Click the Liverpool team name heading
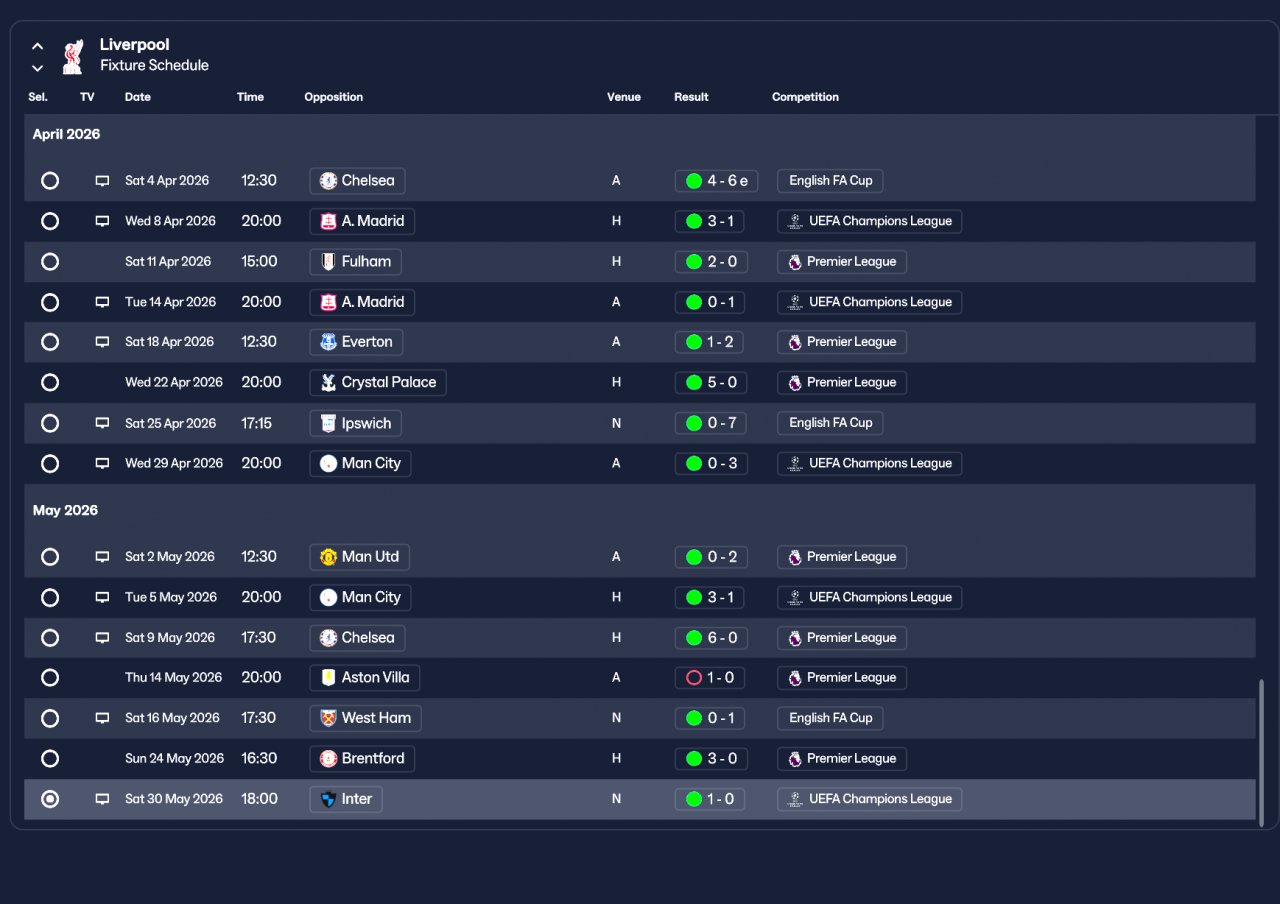This screenshot has width=1280, height=904. (x=135, y=45)
